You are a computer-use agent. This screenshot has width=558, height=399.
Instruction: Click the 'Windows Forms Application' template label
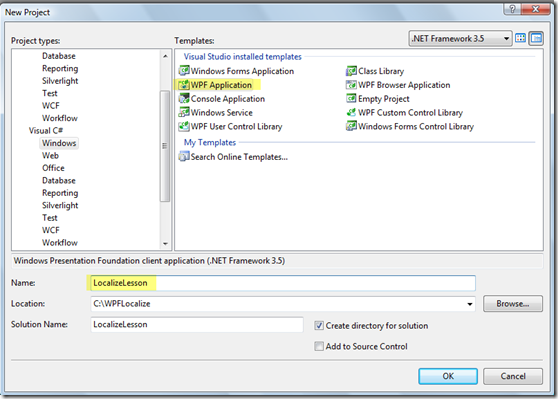point(242,71)
